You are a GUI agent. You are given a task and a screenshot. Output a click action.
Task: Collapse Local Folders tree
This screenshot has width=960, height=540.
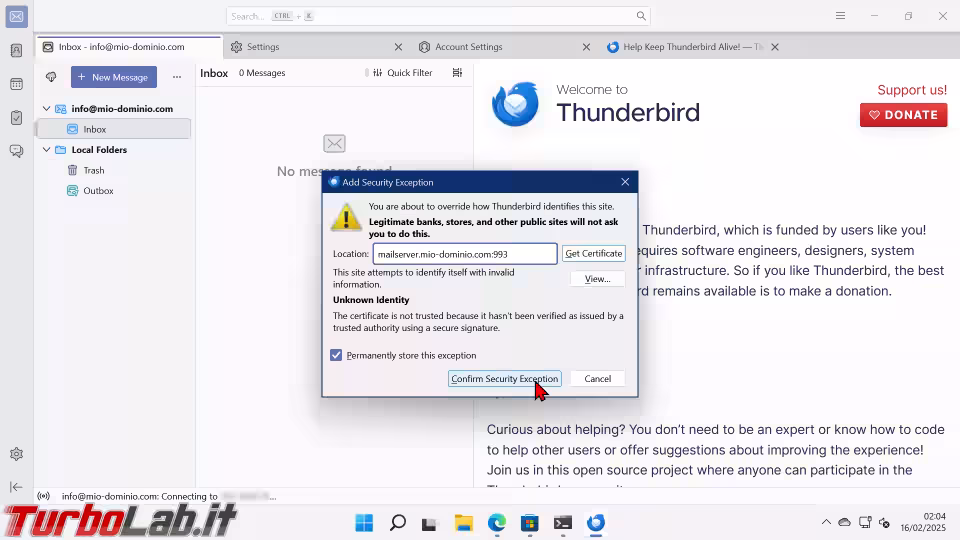pos(47,149)
